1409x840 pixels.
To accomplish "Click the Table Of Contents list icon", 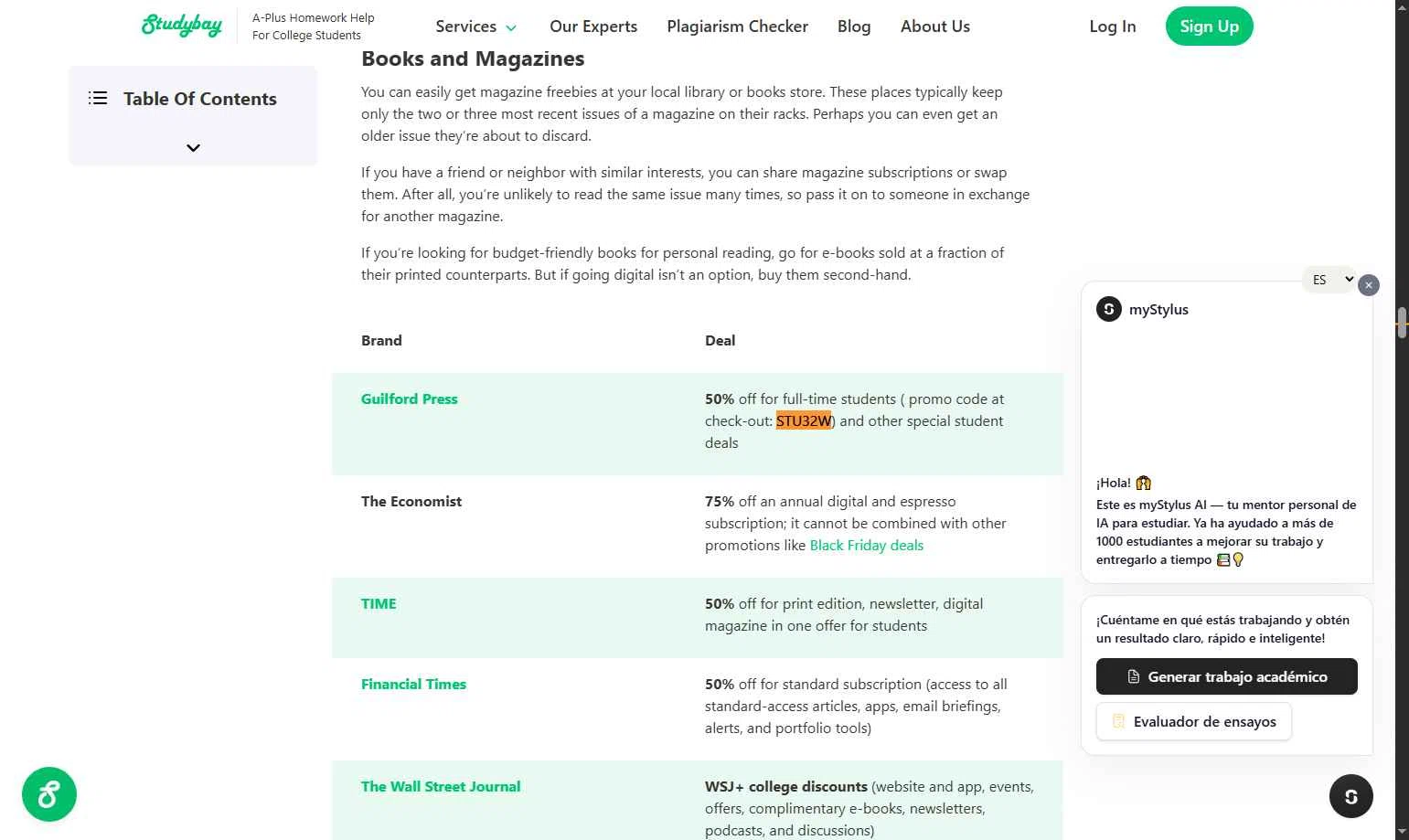I will [x=98, y=98].
